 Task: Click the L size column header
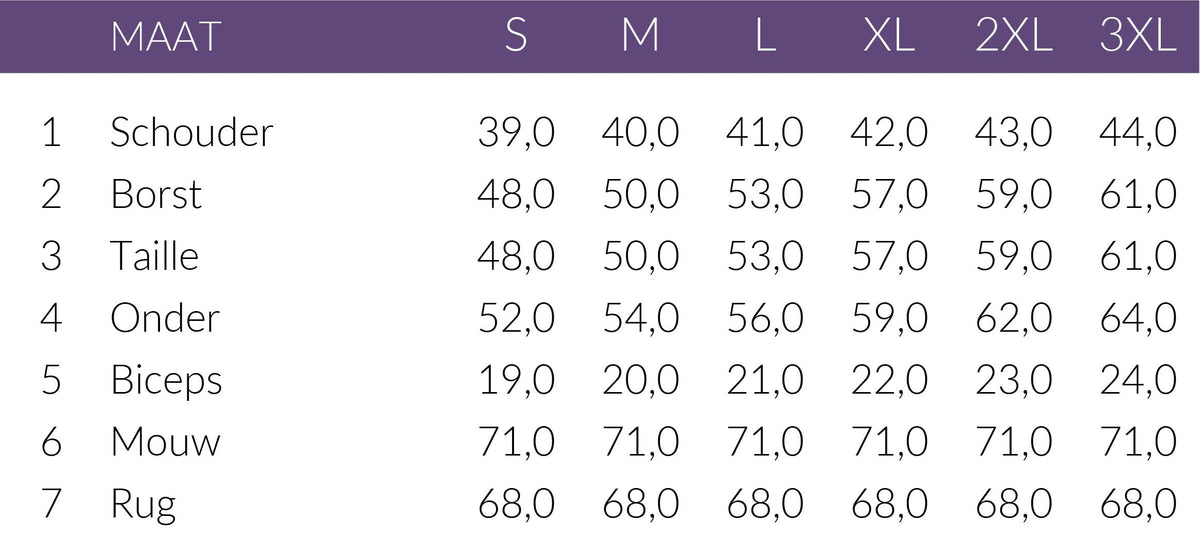click(765, 37)
